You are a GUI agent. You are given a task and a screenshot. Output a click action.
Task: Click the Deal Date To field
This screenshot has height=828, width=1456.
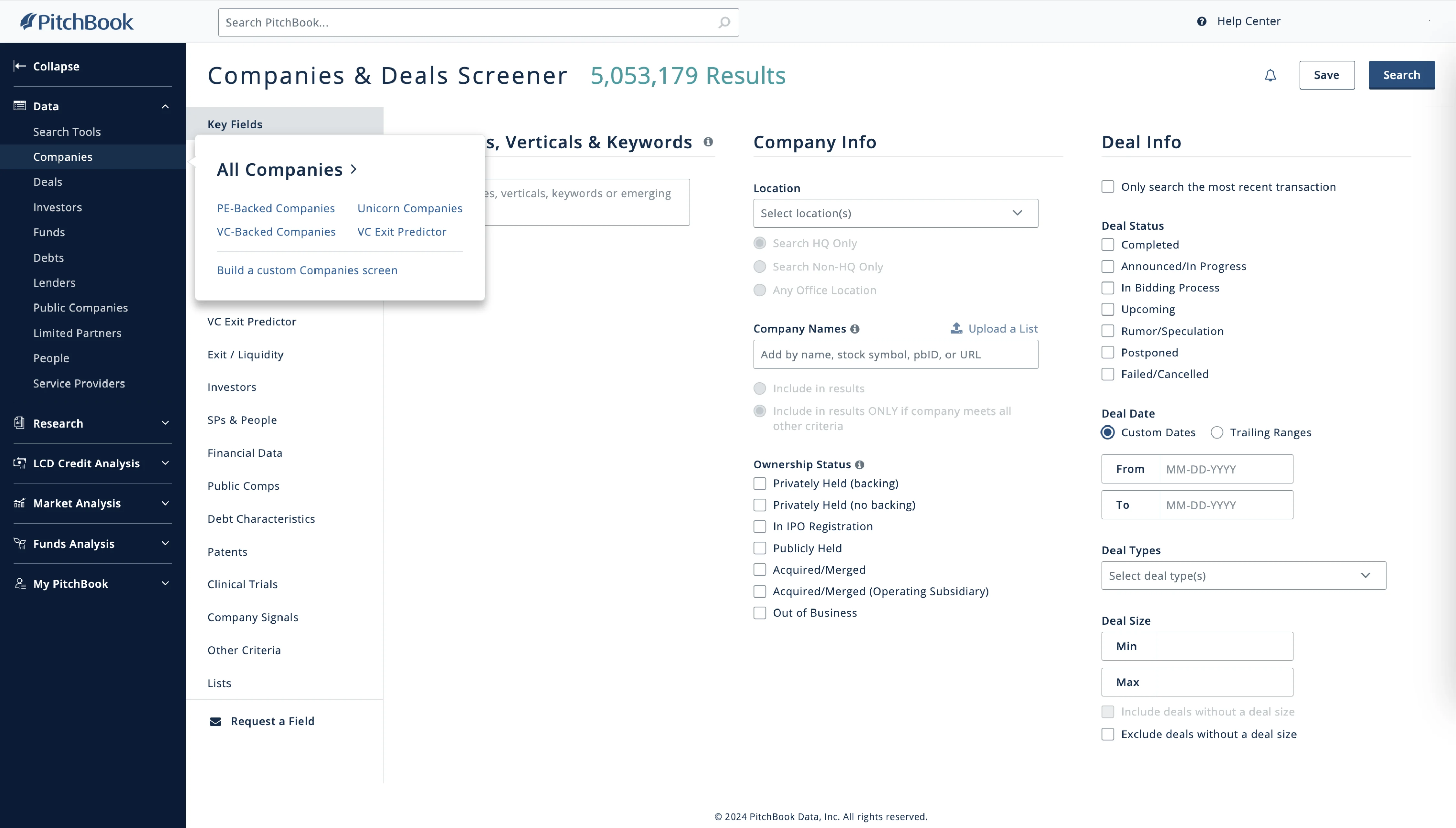(1226, 505)
